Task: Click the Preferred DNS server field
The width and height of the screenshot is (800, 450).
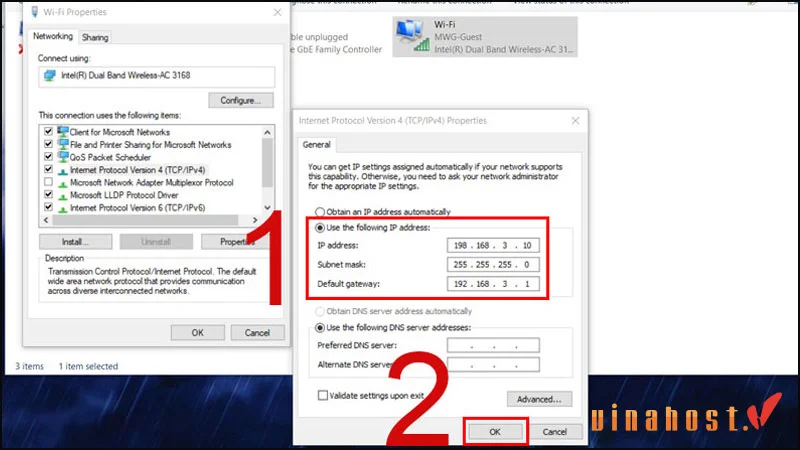Action: [x=493, y=345]
